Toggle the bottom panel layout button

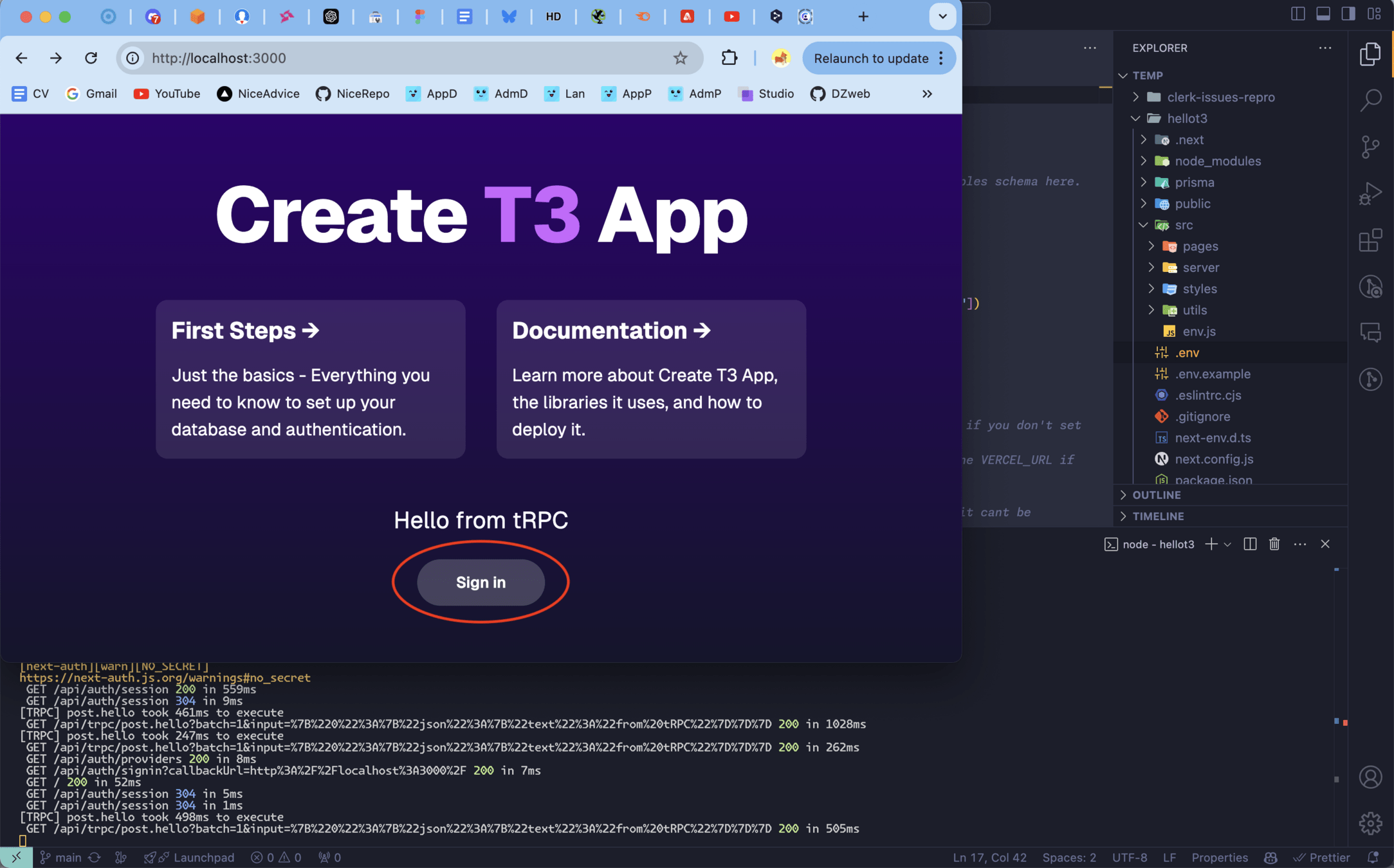click(x=1323, y=14)
